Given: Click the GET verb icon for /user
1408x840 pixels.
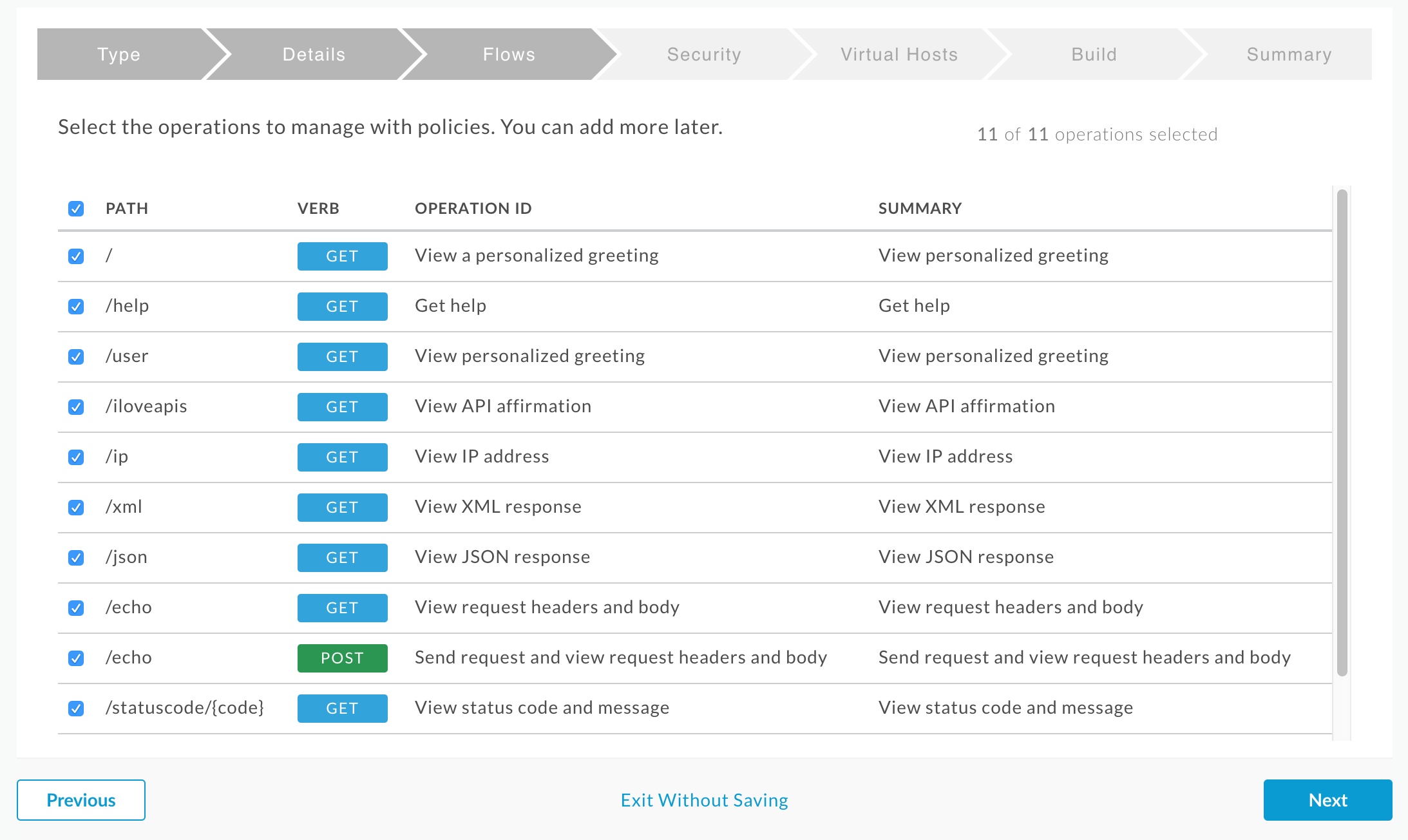Looking at the screenshot, I should coord(341,357).
